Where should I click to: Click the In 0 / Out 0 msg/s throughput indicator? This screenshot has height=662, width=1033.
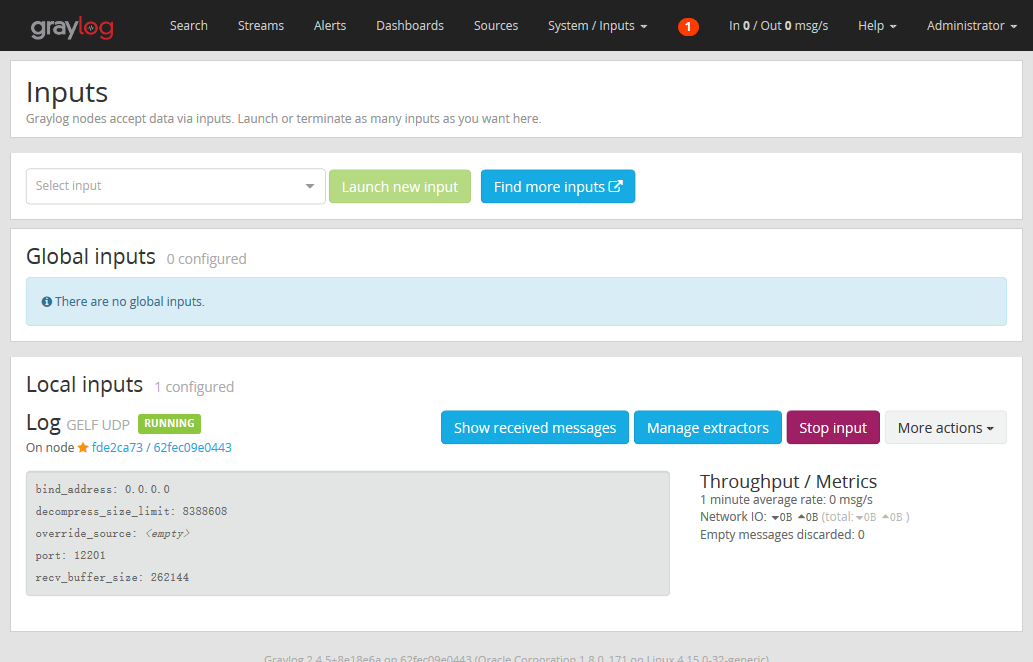tap(778, 26)
